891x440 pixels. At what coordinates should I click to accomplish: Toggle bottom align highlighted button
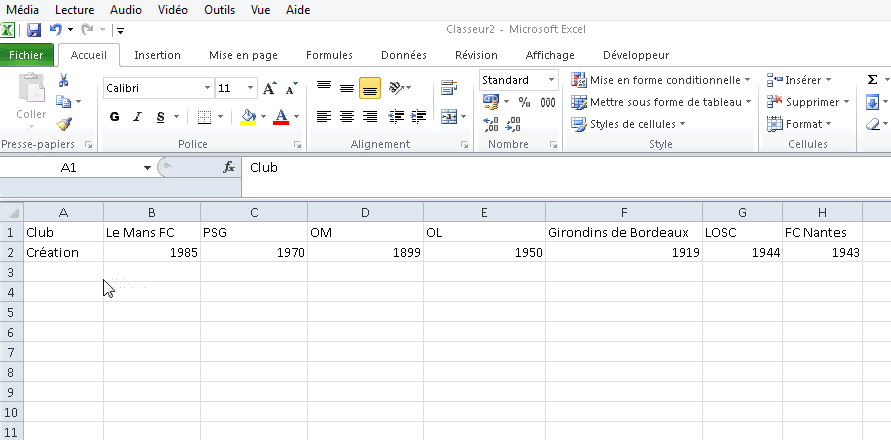click(x=370, y=88)
